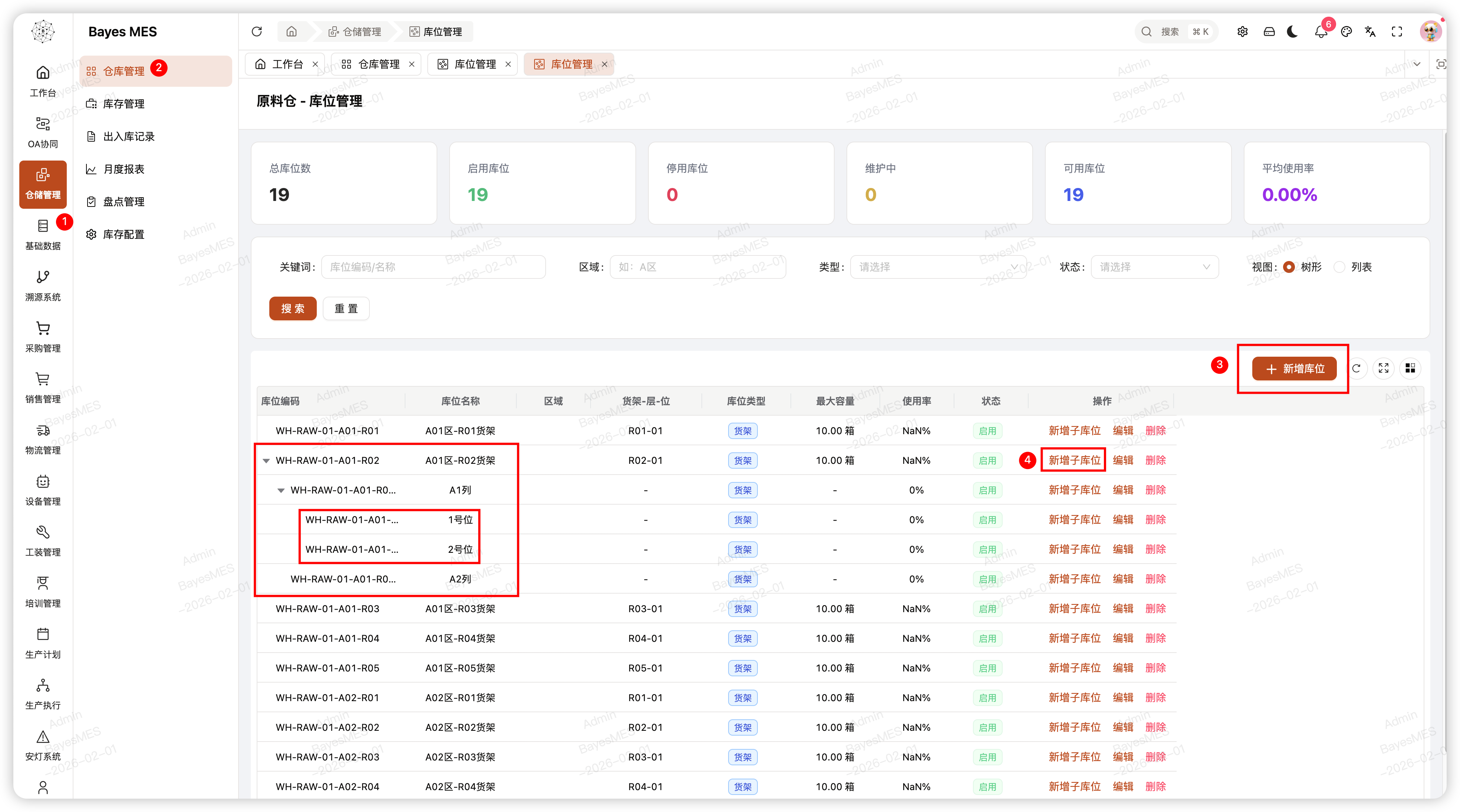
Task: Open 月度报表 menu item
Action: [x=124, y=169]
